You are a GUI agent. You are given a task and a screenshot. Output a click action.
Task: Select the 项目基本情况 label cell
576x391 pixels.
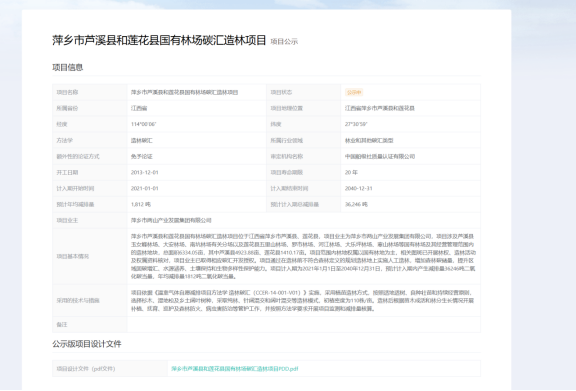click(90, 257)
